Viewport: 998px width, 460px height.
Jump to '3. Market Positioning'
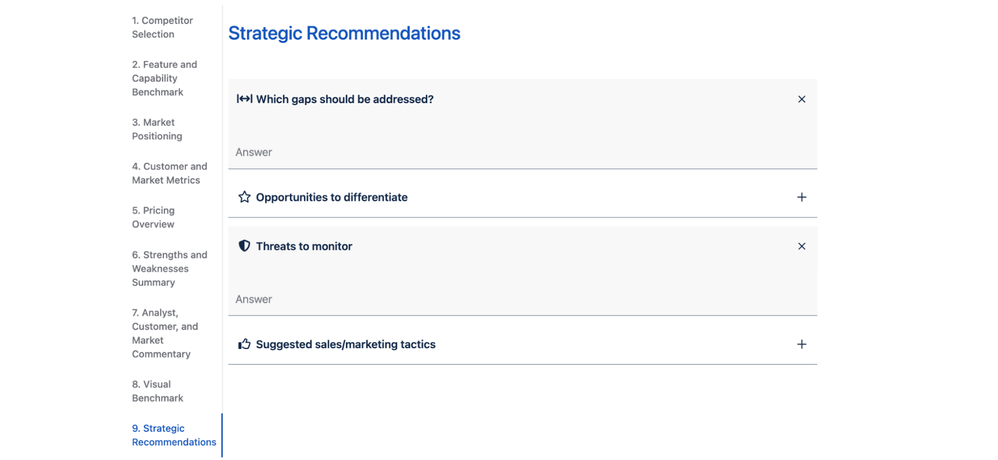[157, 129]
